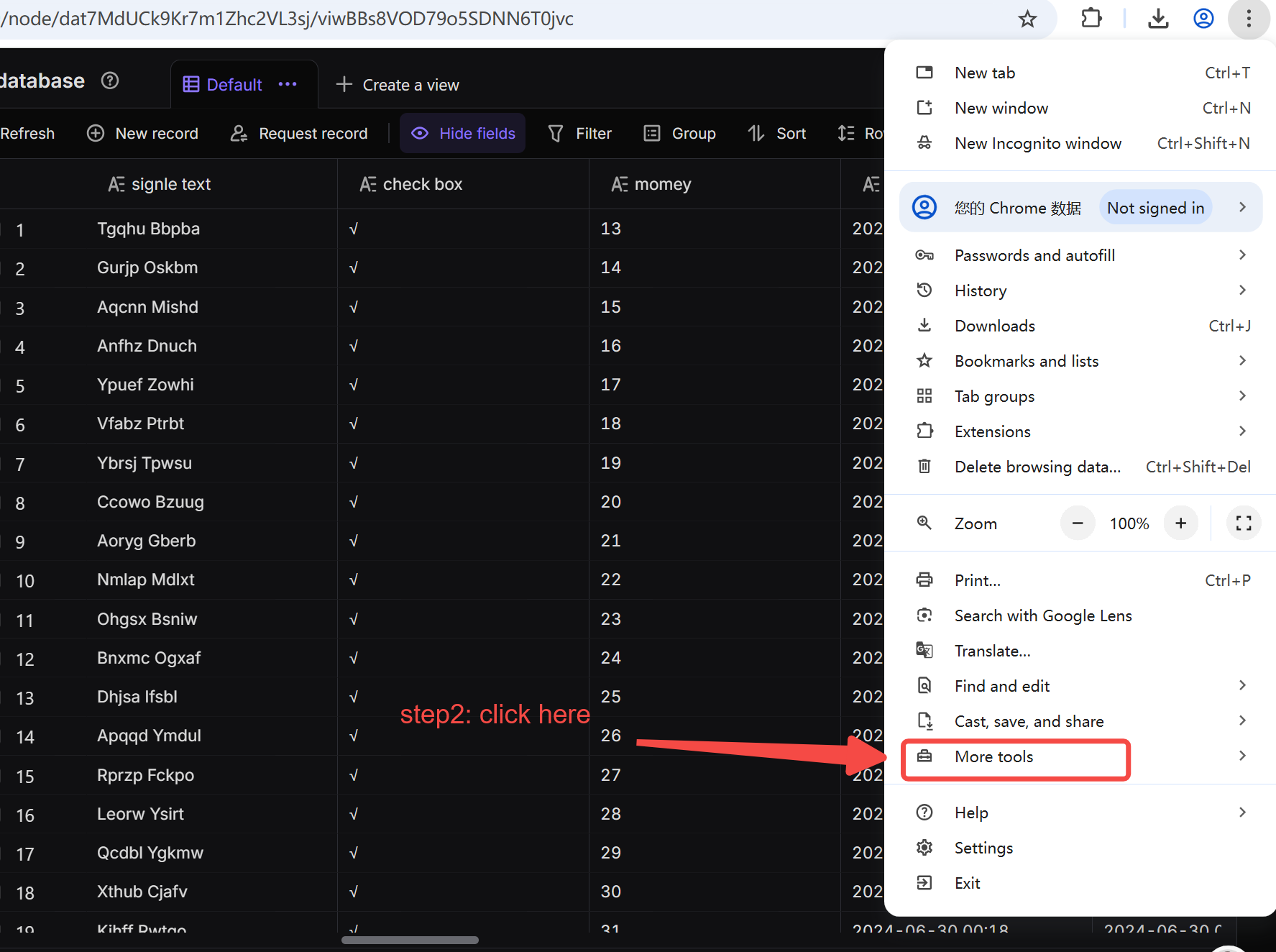
Task: Bookmark this page with the star icon
Action: click(1027, 19)
